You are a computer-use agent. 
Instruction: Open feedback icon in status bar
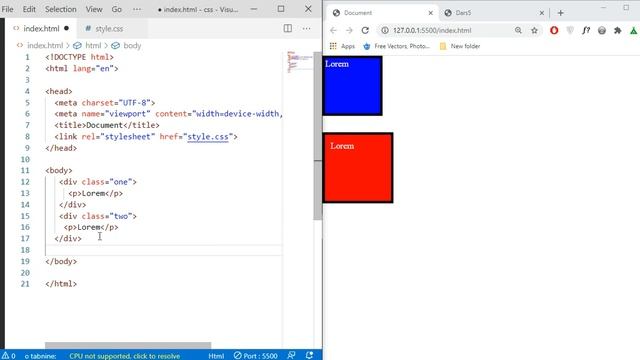tap(291, 356)
